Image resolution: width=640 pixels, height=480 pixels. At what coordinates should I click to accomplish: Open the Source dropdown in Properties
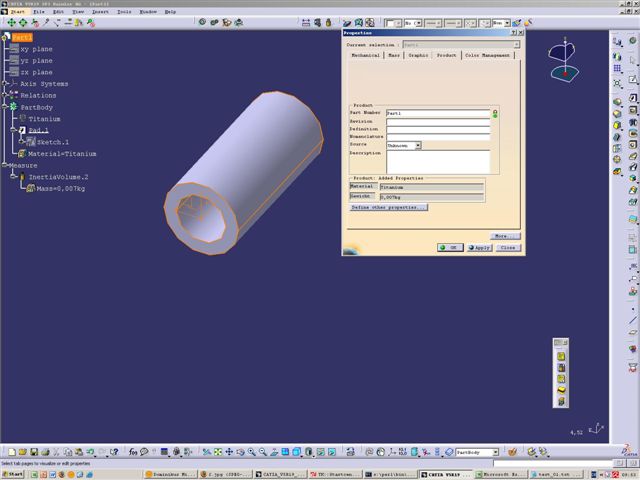(x=418, y=145)
